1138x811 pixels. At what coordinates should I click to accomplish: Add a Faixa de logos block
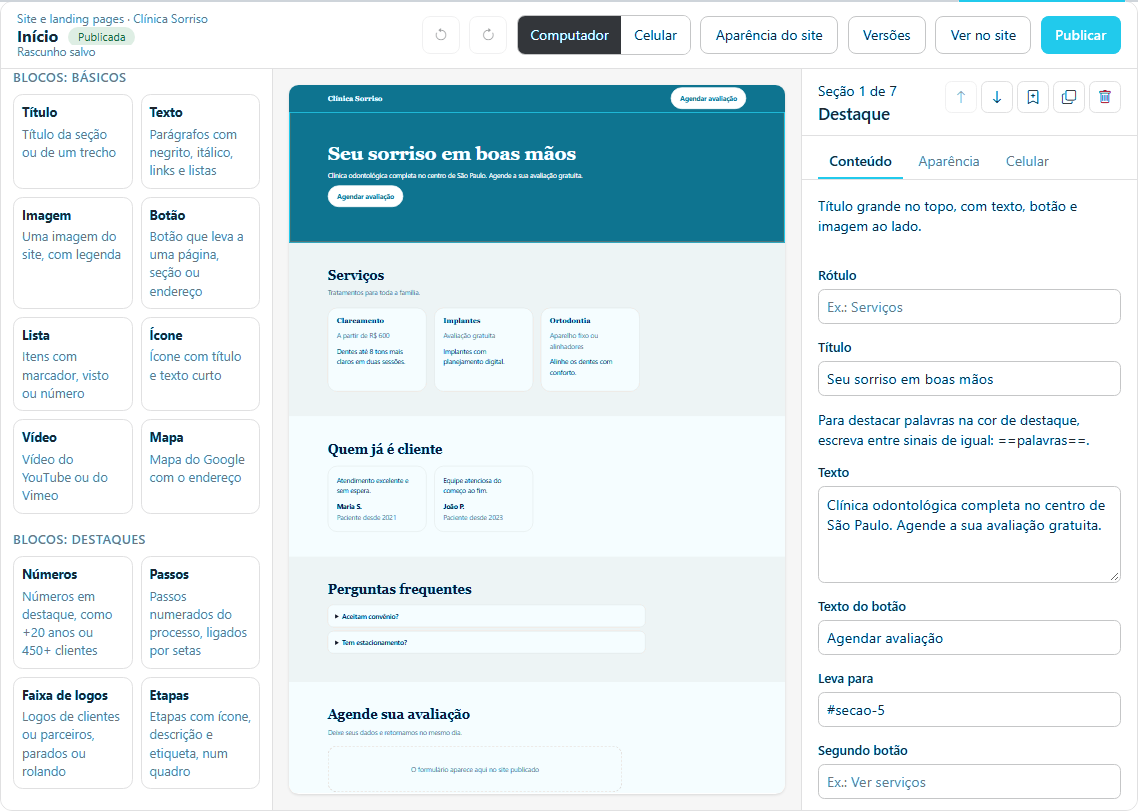(73, 733)
